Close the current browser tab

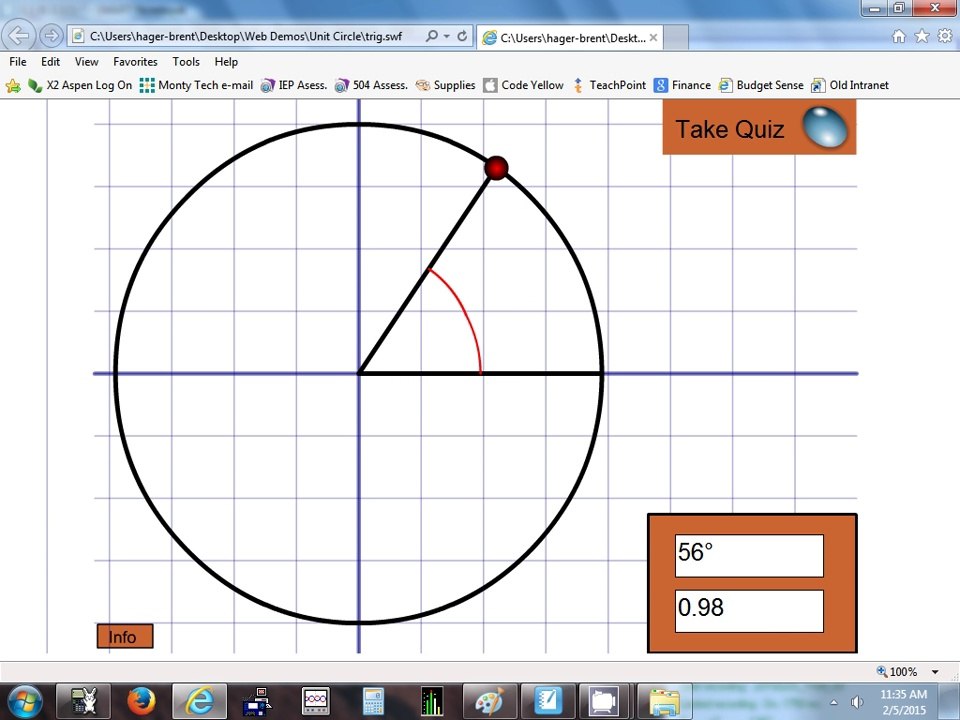point(653,38)
